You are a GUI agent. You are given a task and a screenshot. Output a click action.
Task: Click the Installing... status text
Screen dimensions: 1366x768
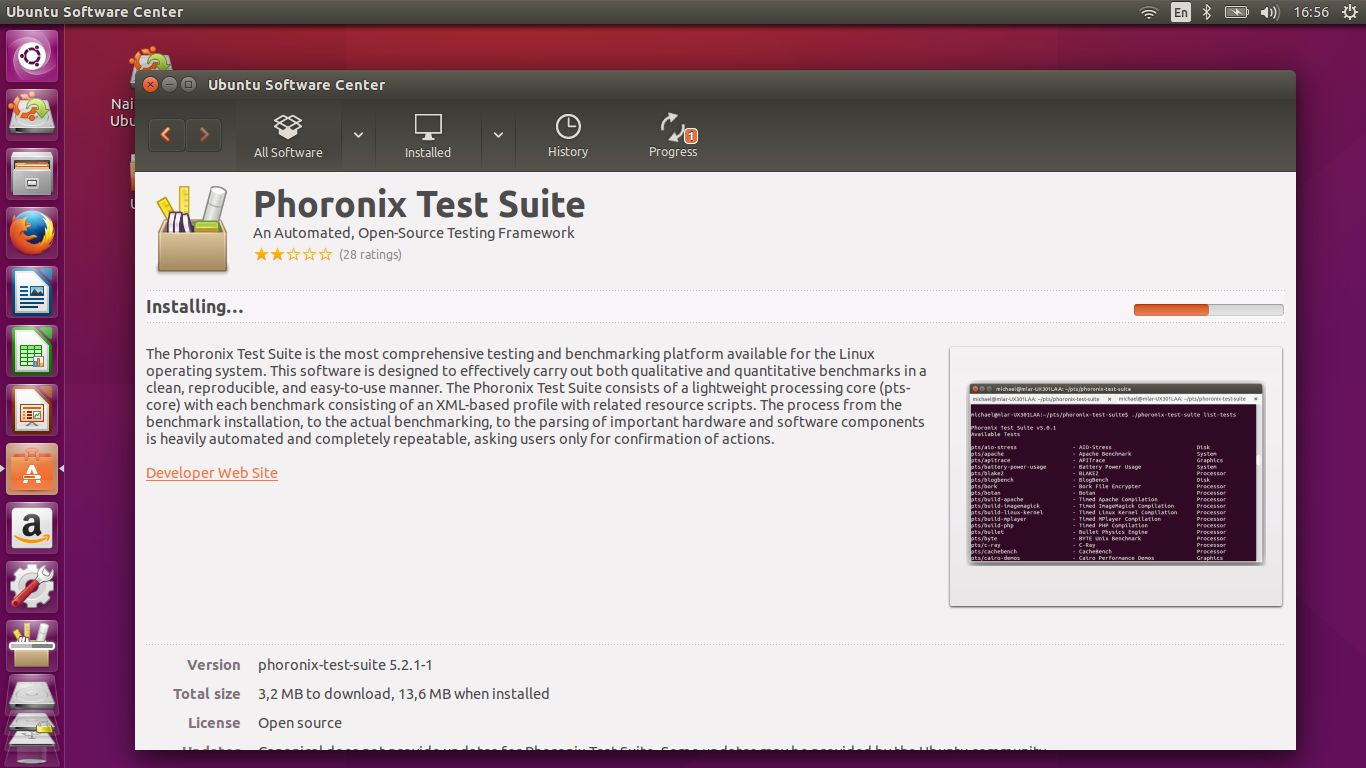click(195, 307)
